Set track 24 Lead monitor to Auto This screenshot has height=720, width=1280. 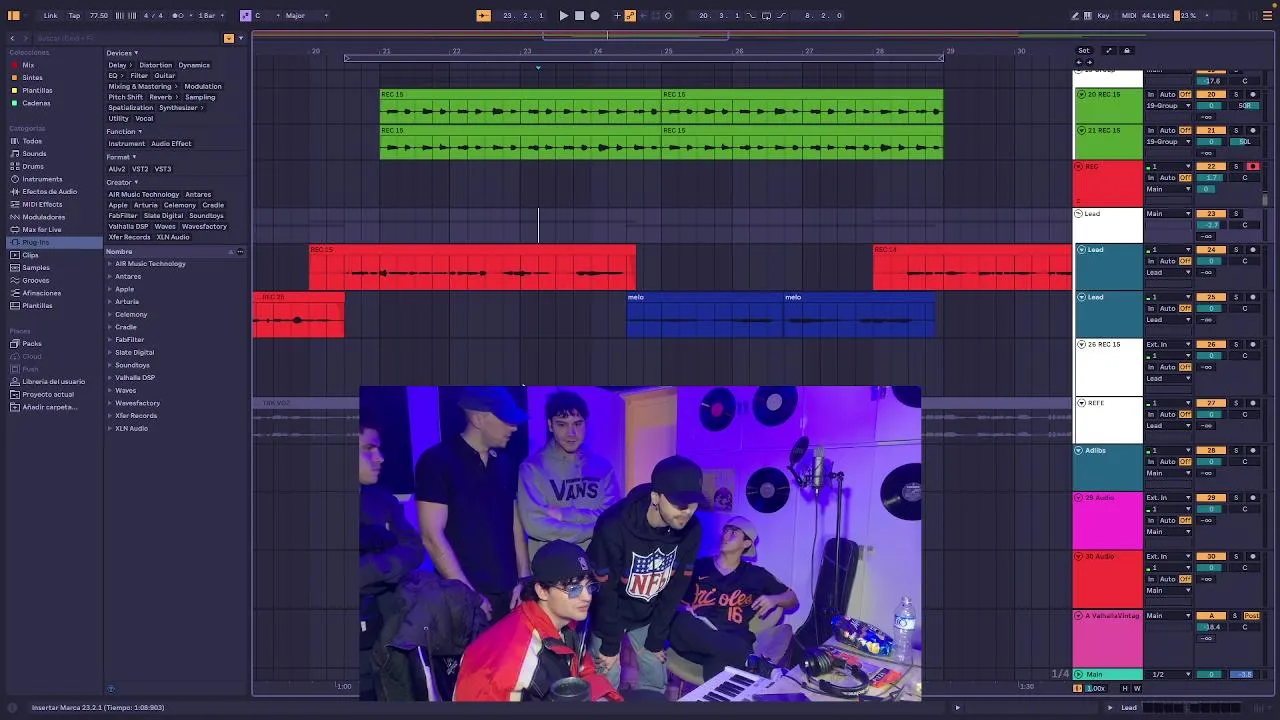click(1167, 261)
